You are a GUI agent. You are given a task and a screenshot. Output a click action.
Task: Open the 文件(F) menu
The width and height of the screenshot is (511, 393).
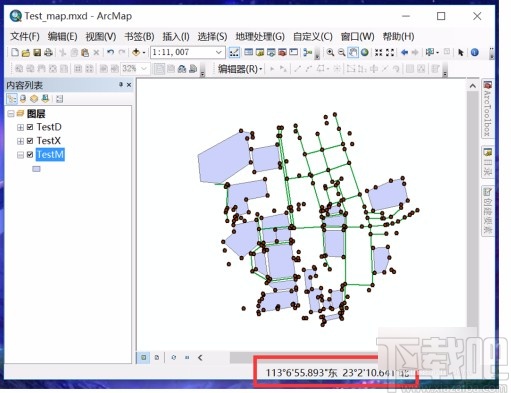pos(25,36)
